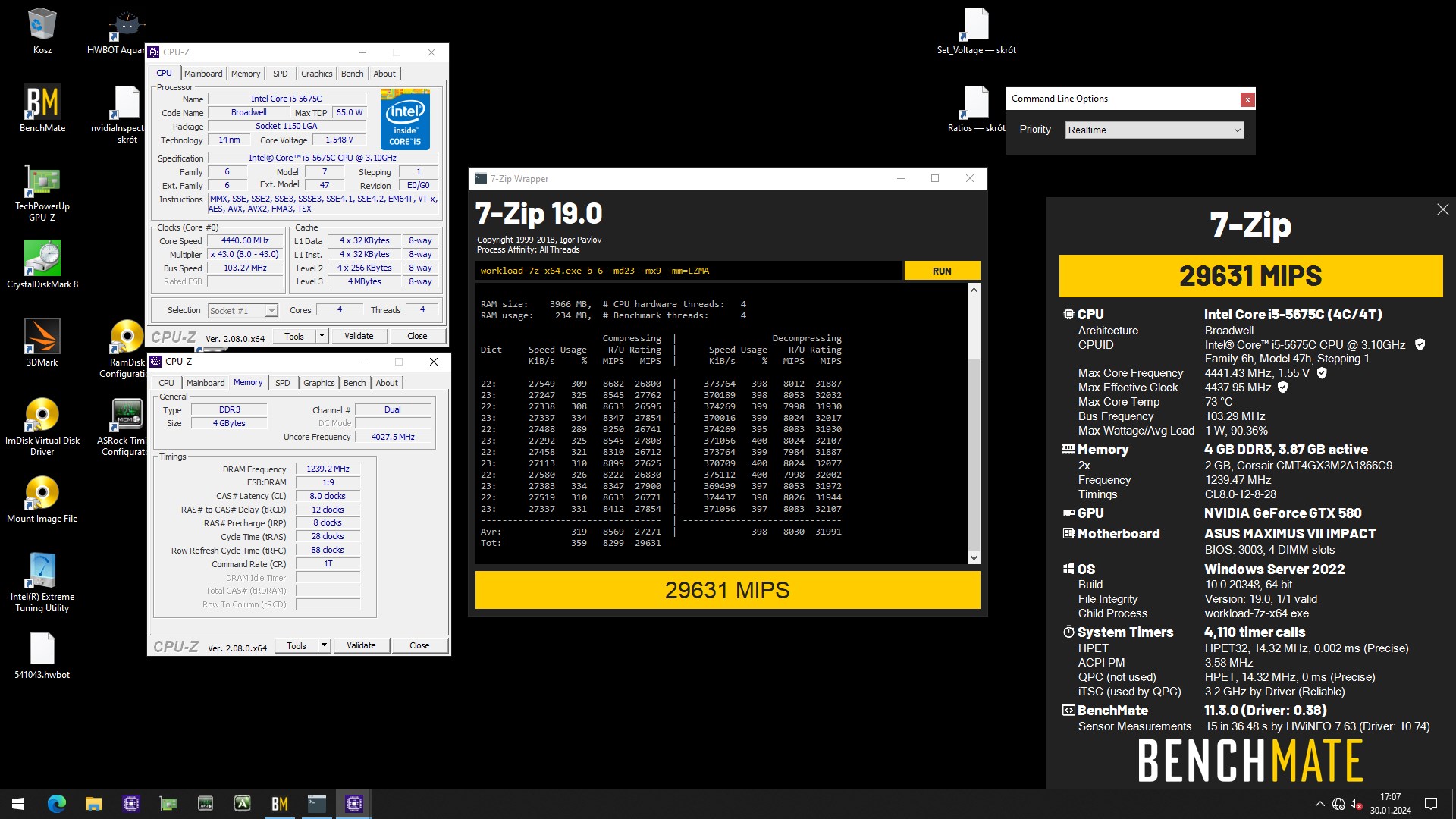Open the network globe tray icon
Viewport: 1456px width, 819px height.
tap(1338, 804)
